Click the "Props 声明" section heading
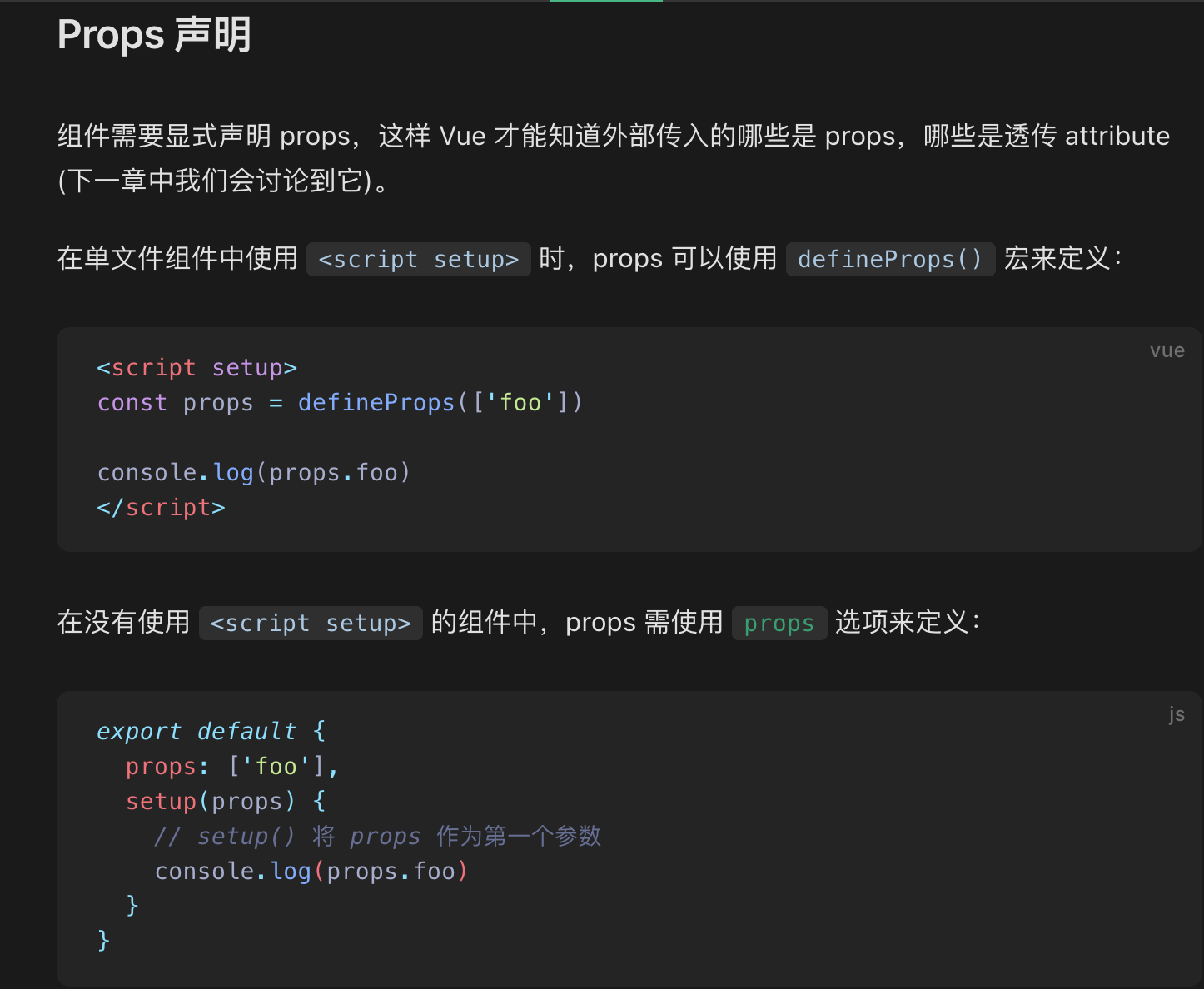1204x989 pixels. 154,36
